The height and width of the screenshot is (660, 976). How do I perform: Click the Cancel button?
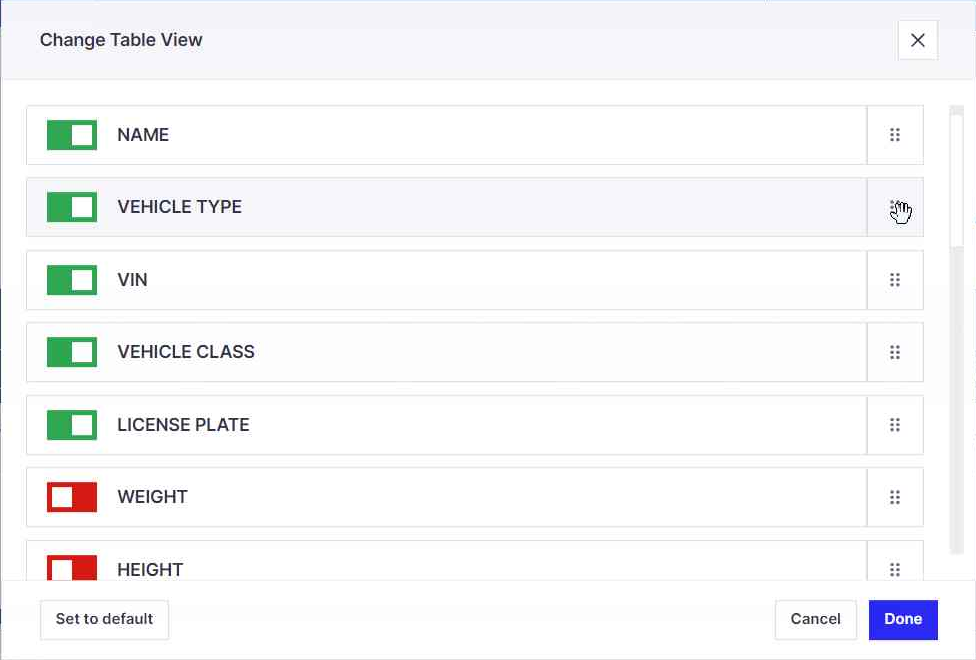pos(815,619)
